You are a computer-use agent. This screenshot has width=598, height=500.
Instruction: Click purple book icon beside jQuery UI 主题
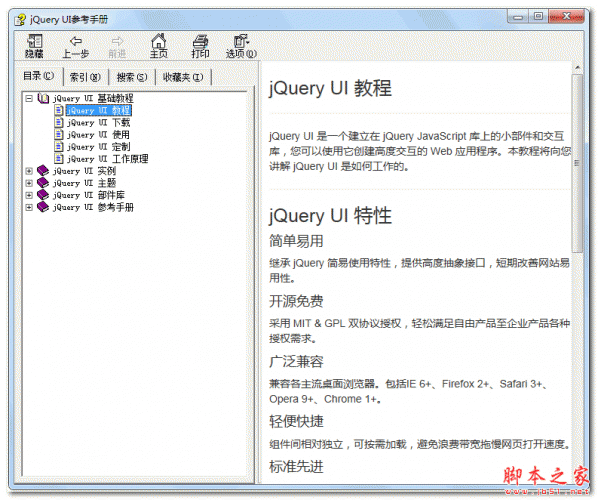point(43,183)
